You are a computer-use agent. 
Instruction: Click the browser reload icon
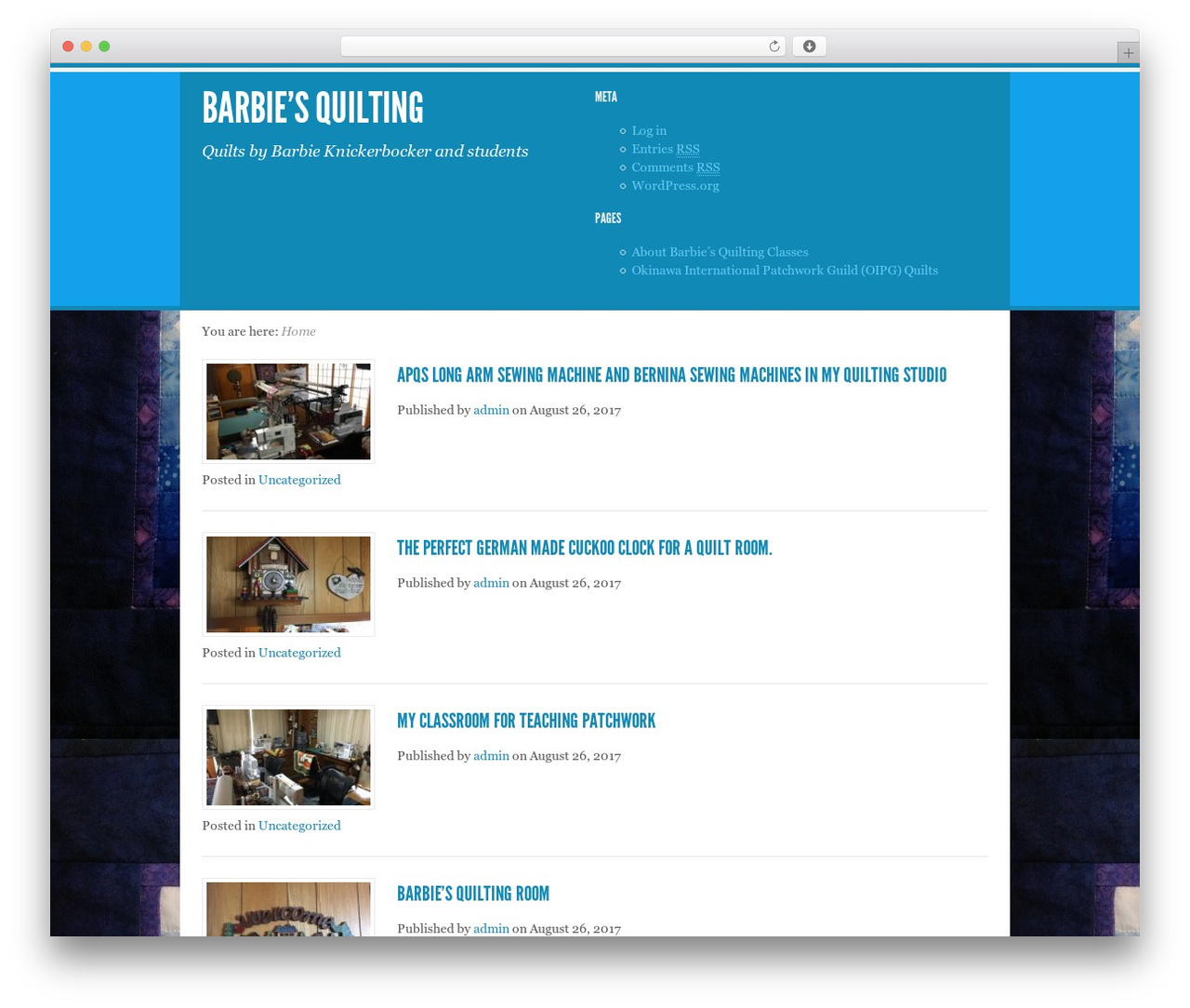point(773,46)
